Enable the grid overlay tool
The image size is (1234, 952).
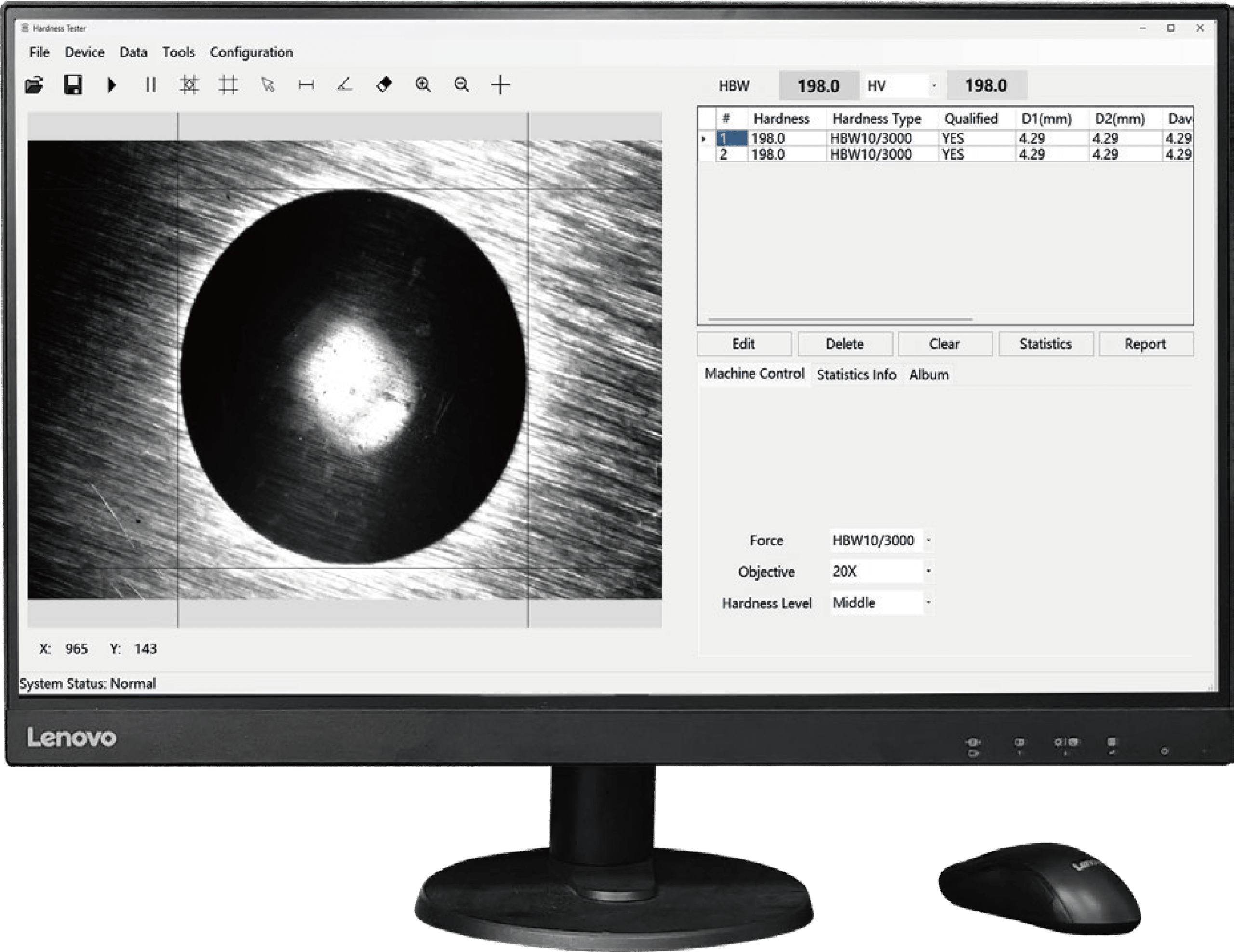[x=228, y=84]
